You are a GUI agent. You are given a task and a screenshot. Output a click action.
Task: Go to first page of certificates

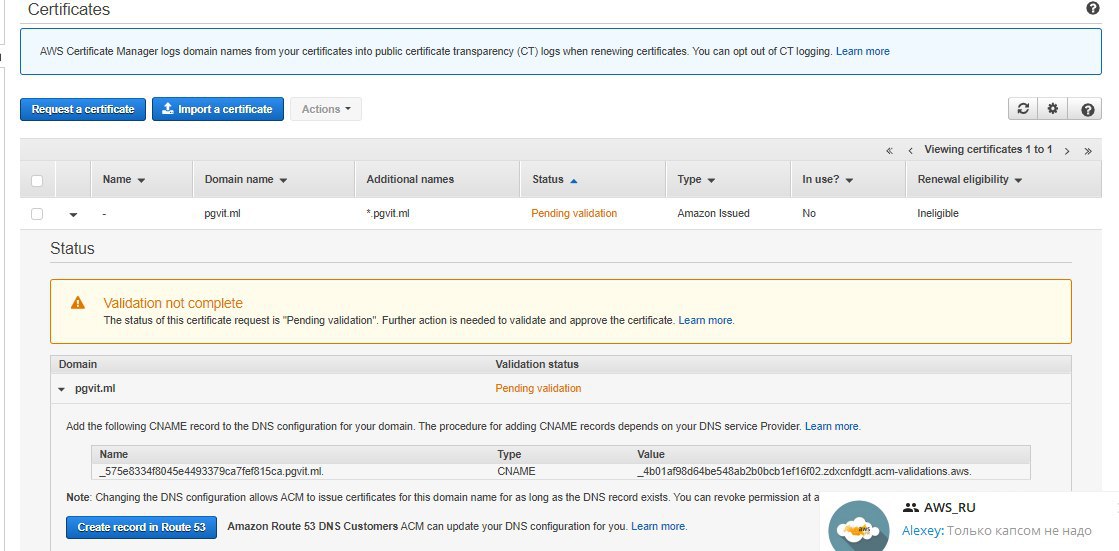tap(889, 151)
